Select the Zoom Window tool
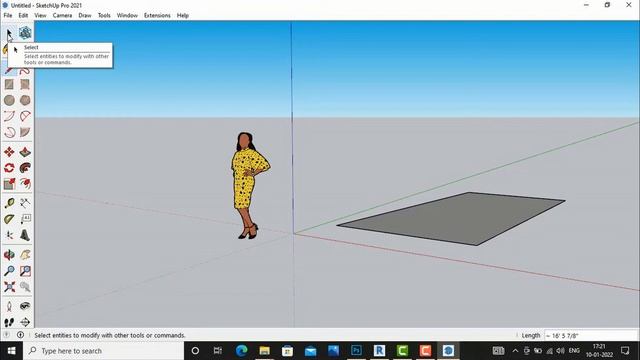640x360 pixels. pyautogui.click(x=25, y=271)
